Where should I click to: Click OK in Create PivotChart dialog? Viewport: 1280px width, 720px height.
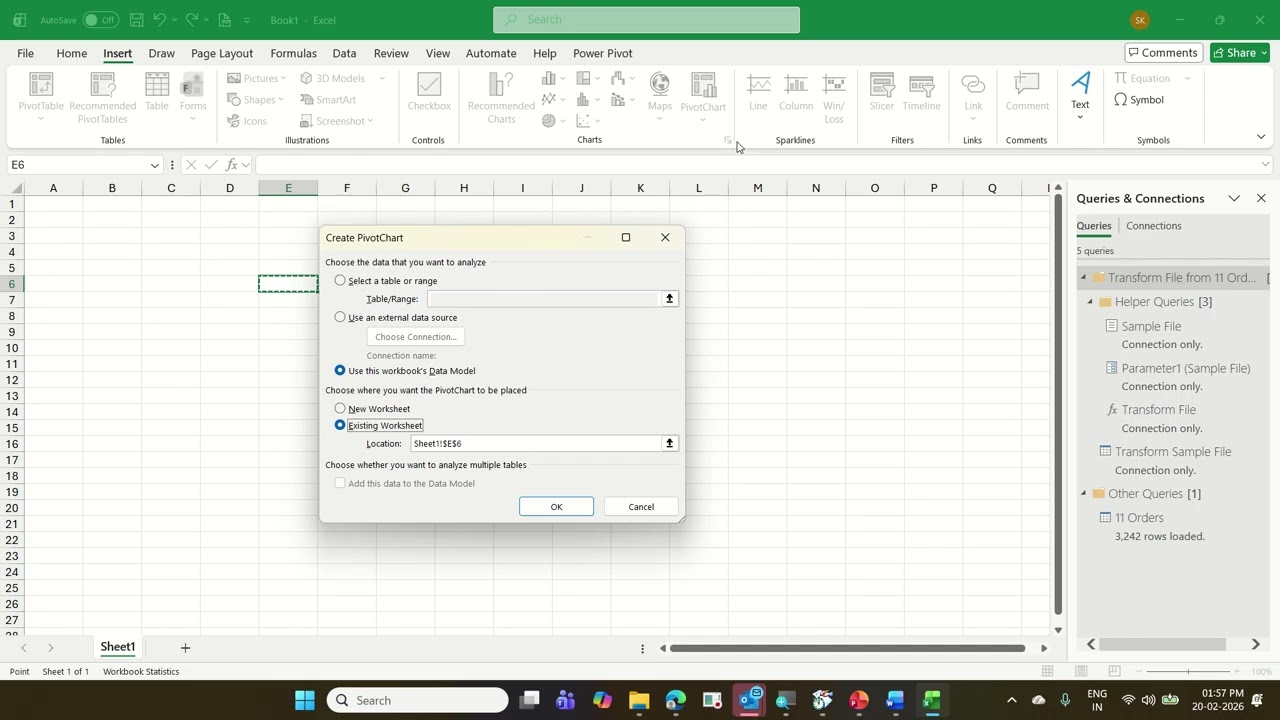pos(556,507)
